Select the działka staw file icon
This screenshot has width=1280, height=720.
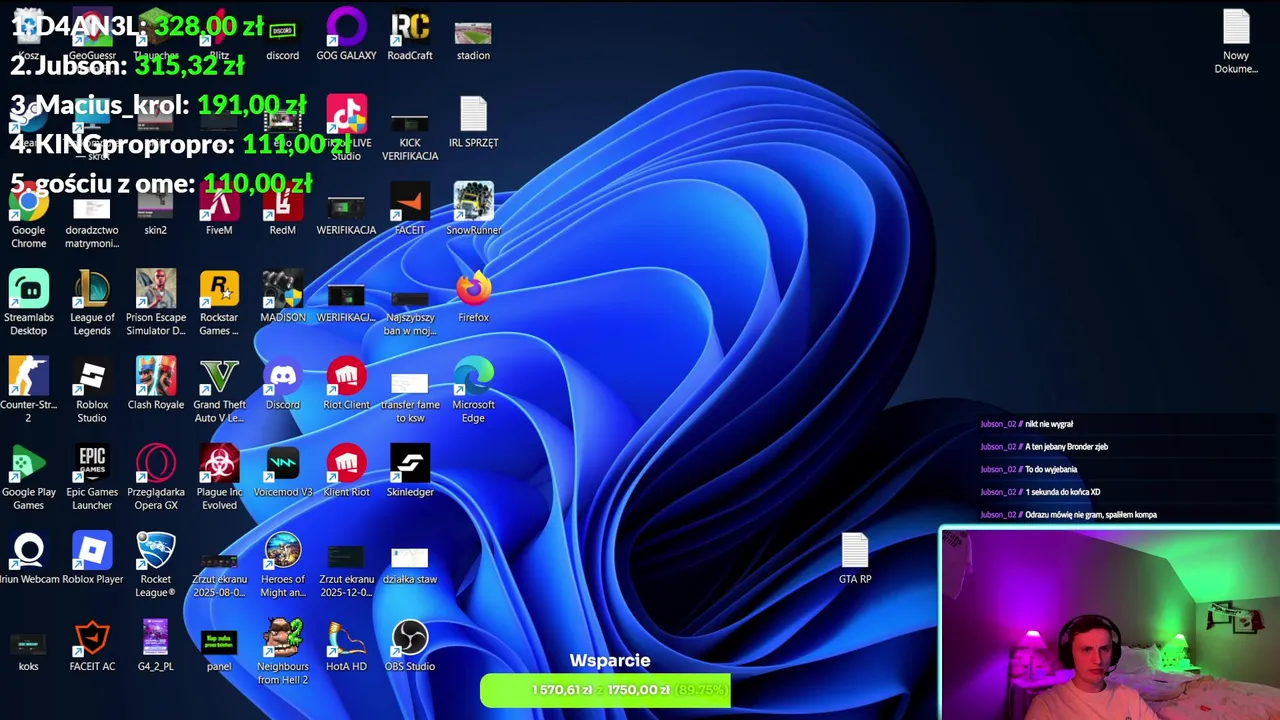click(410, 565)
